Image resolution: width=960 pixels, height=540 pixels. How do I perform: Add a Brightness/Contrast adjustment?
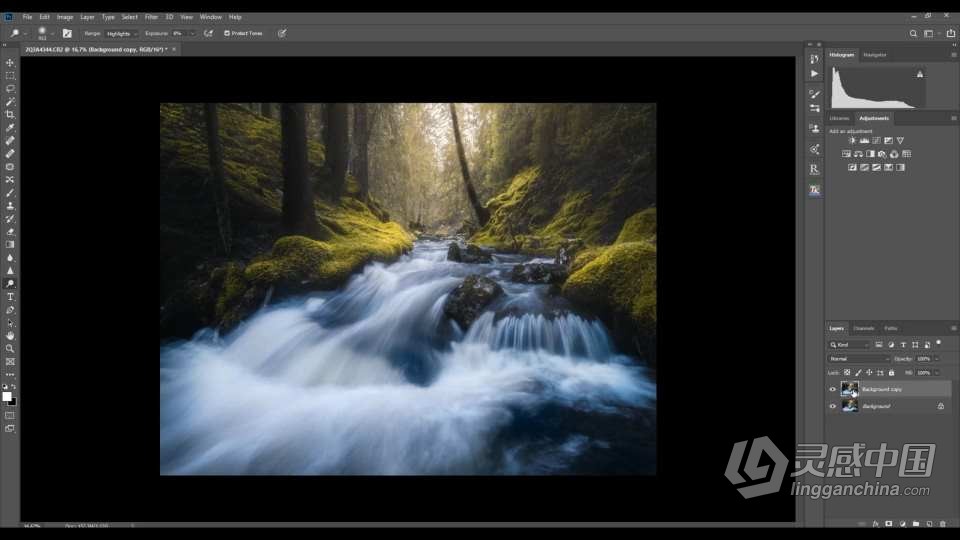point(852,141)
